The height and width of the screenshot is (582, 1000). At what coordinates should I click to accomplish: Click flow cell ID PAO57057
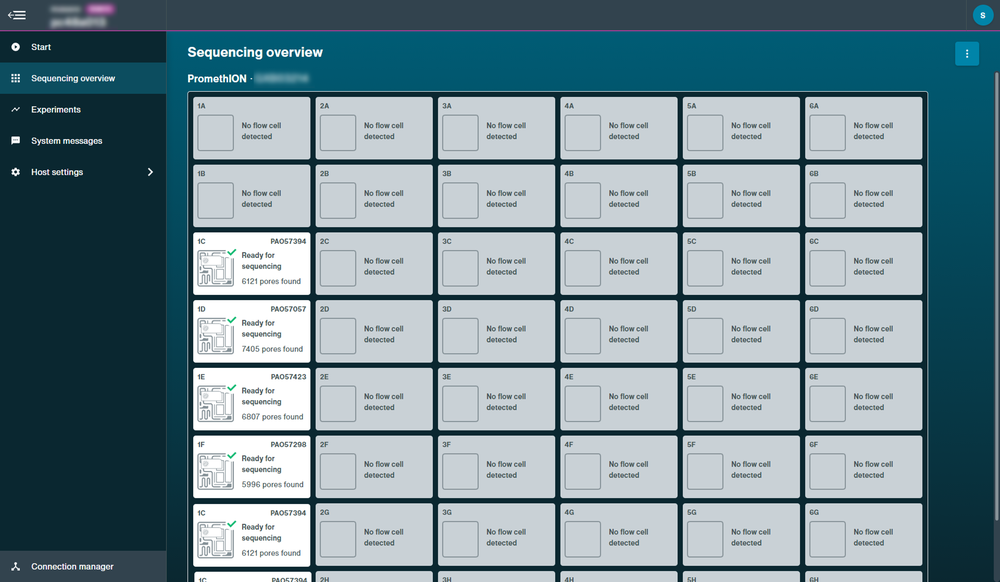coord(288,309)
